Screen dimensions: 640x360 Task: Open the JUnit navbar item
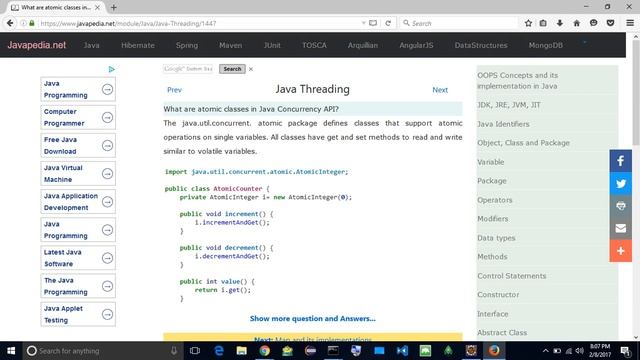tap(272, 45)
